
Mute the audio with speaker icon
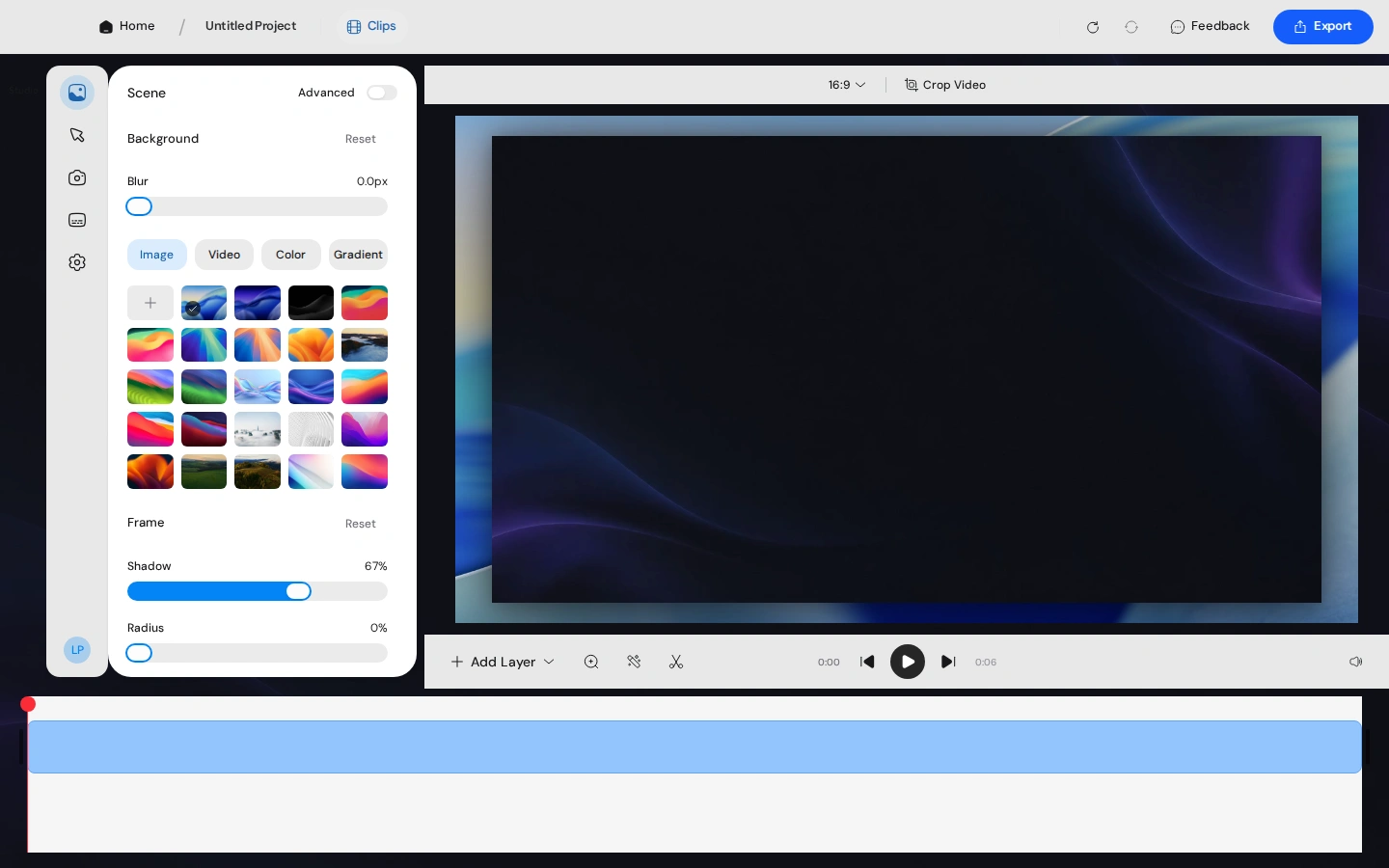1355,662
